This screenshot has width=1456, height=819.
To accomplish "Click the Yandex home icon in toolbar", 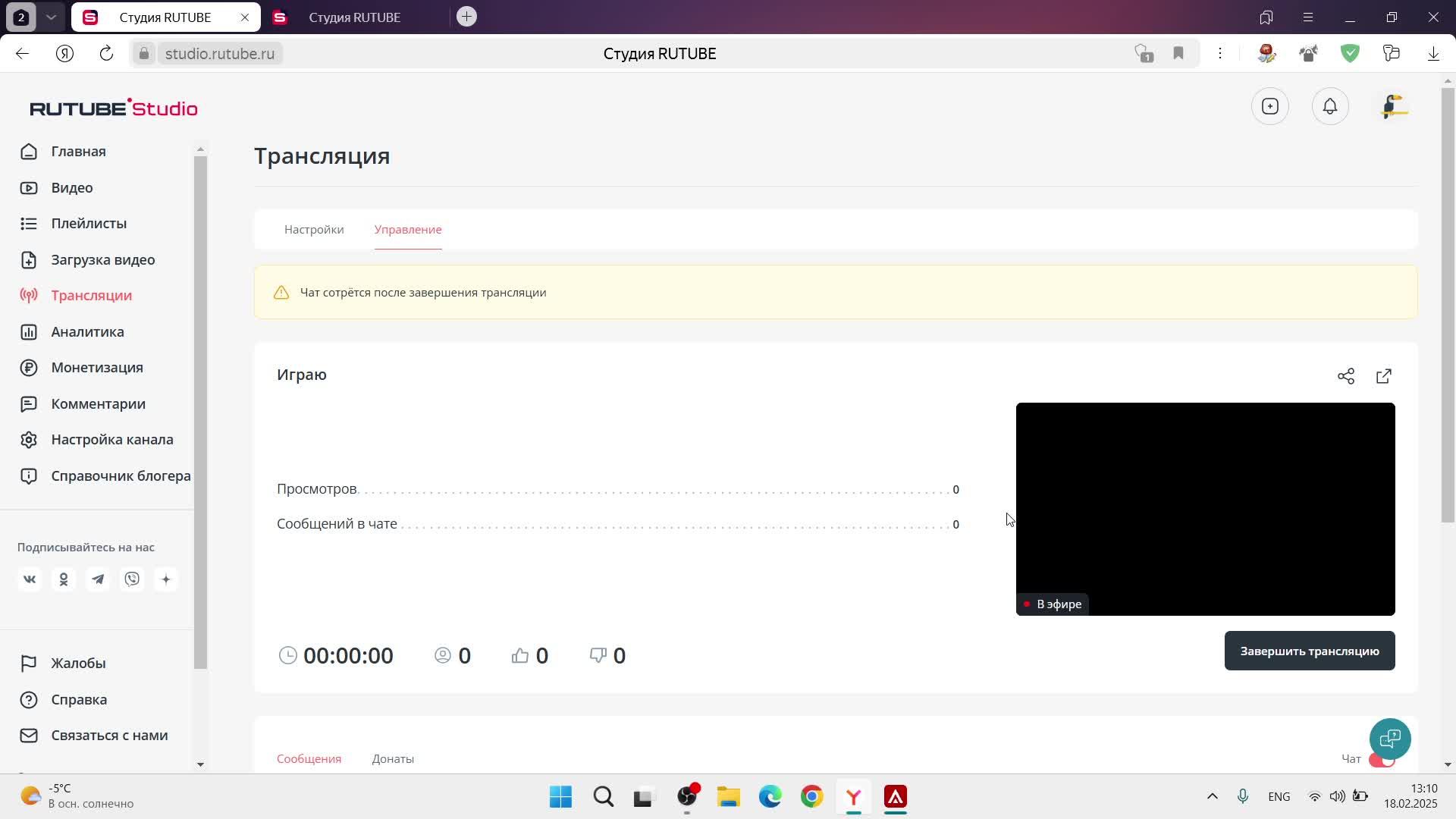I will (64, 54).
